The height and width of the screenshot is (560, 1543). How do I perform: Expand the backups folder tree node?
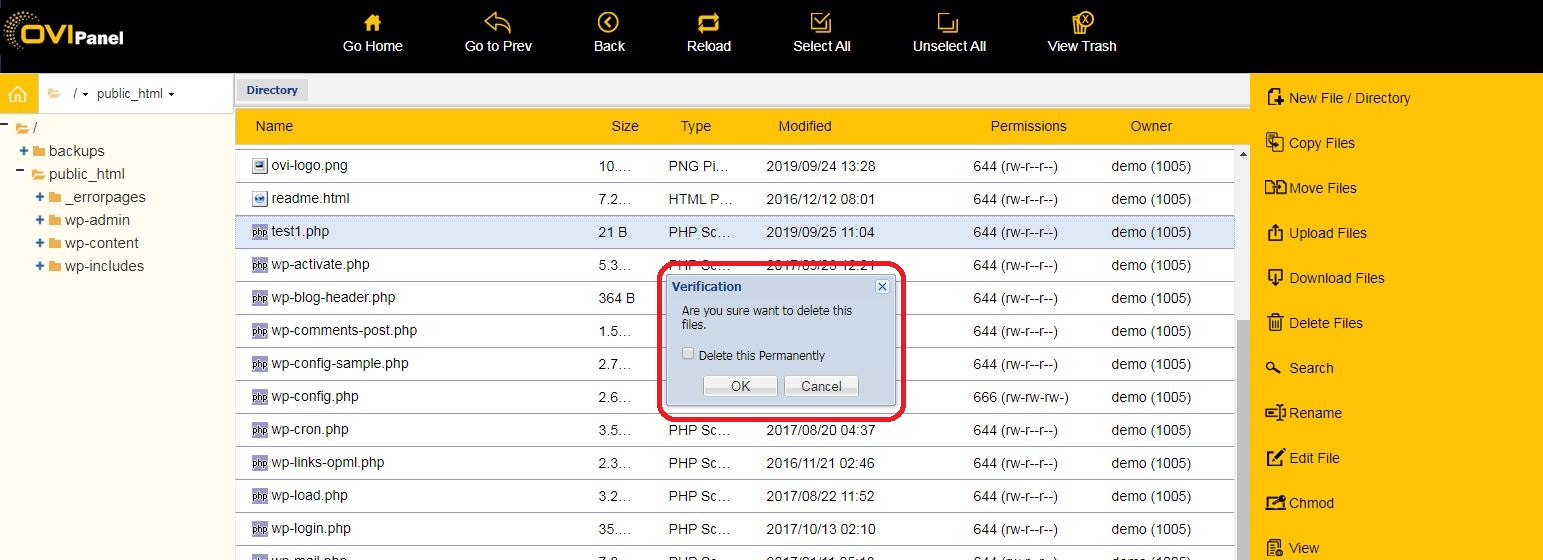click(23, 151)
